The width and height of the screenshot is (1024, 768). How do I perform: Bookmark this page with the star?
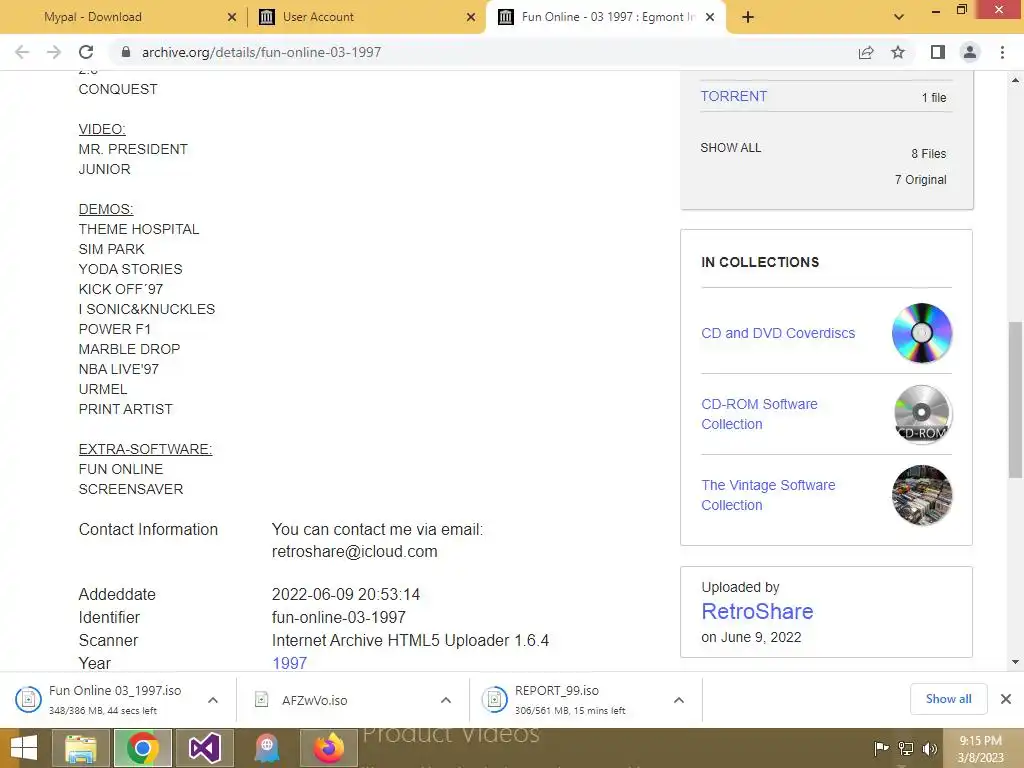click(x=898, y=52)
